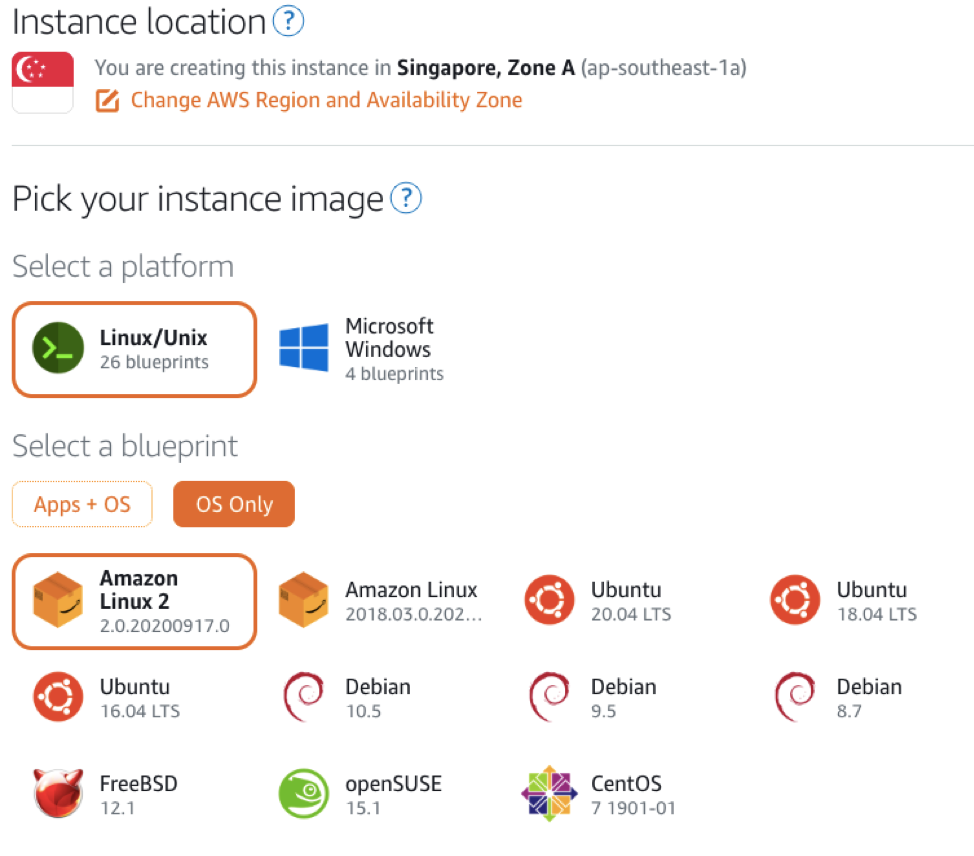Pick the Ubuntu 20.04 LTS icon
974x856 pixels.
[549, 600]
